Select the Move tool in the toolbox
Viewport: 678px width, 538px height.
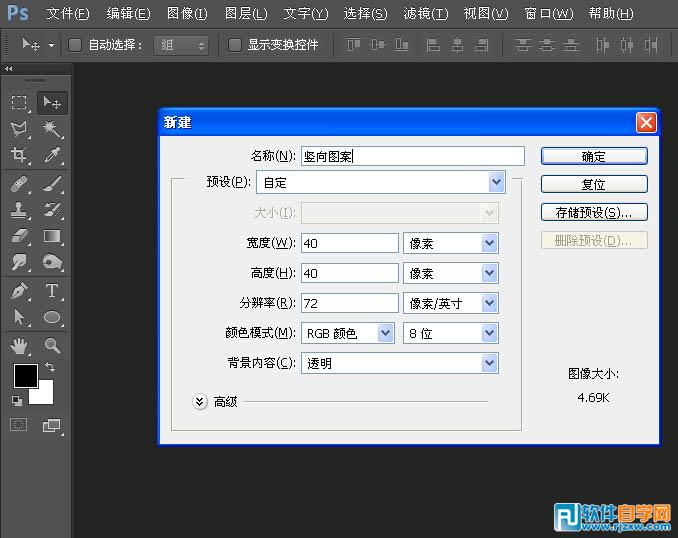point(52,103)
